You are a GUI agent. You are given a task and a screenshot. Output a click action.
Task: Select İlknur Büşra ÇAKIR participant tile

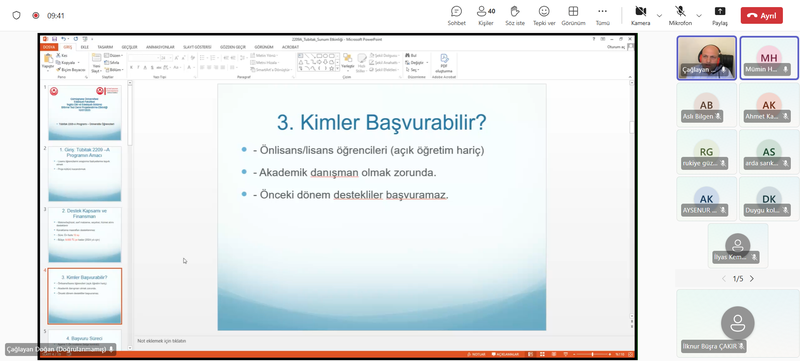738,323
